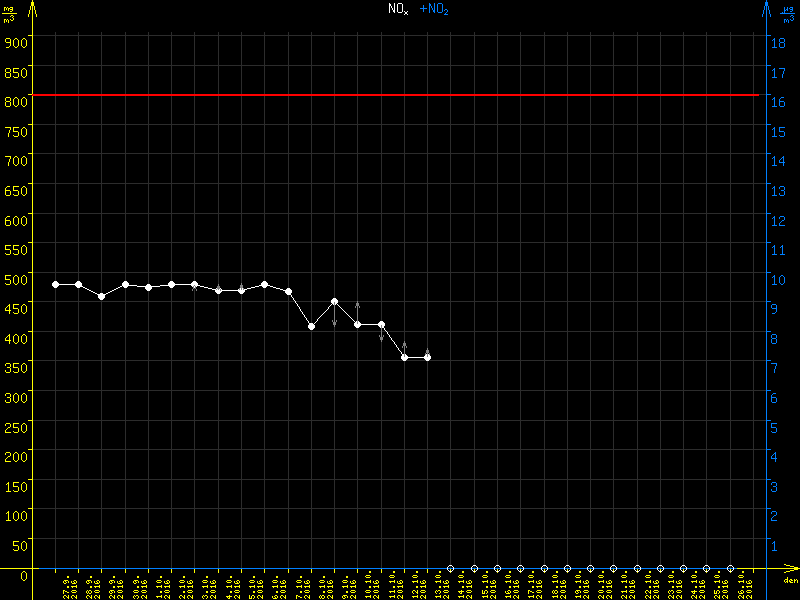Click the yellow right arrow ending the x-axis
Image resolution: width=800 pixels, height=600 pixels.
[x=791, y=569]
